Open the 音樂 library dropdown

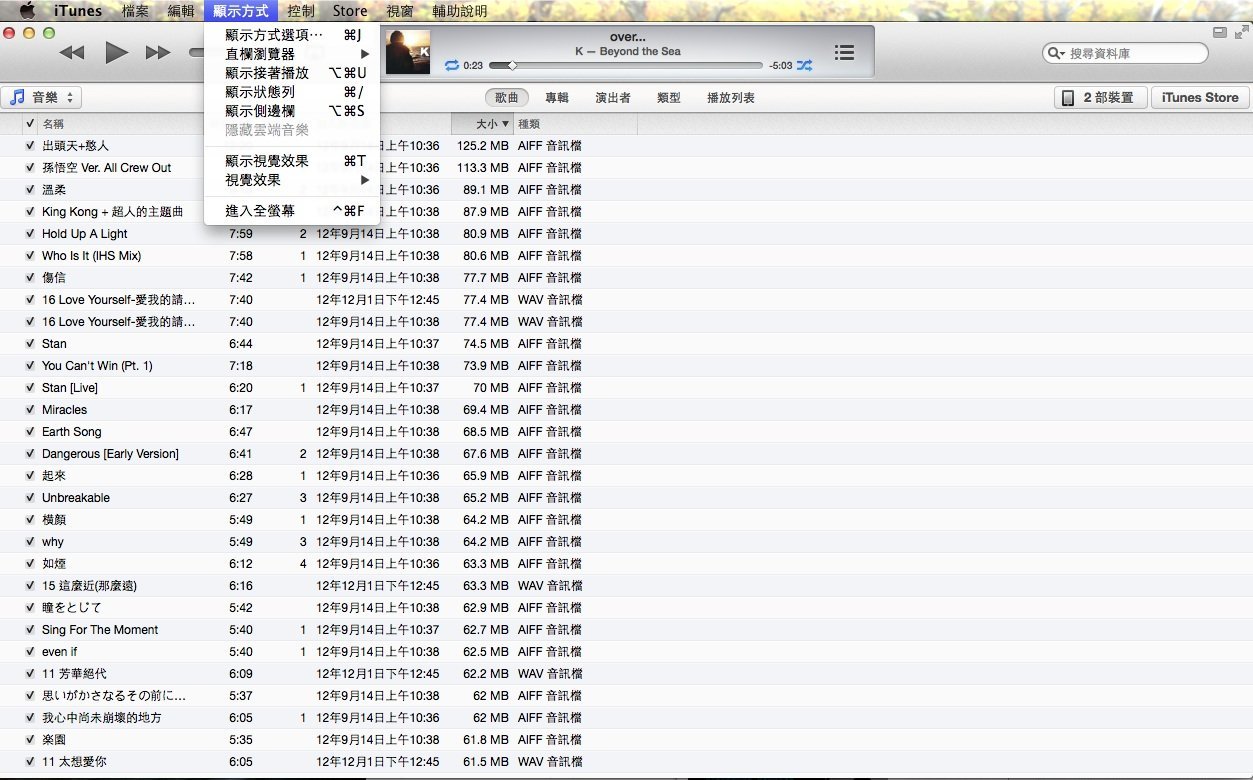[44, 97]
